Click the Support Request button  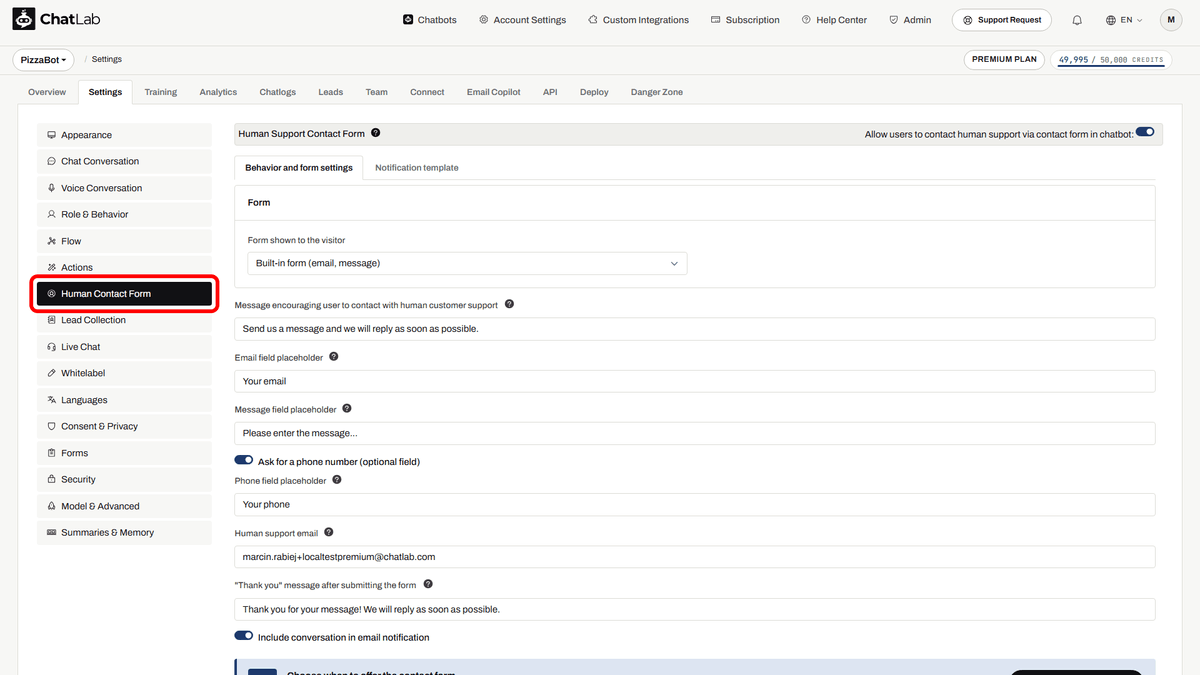(1001, 20)
